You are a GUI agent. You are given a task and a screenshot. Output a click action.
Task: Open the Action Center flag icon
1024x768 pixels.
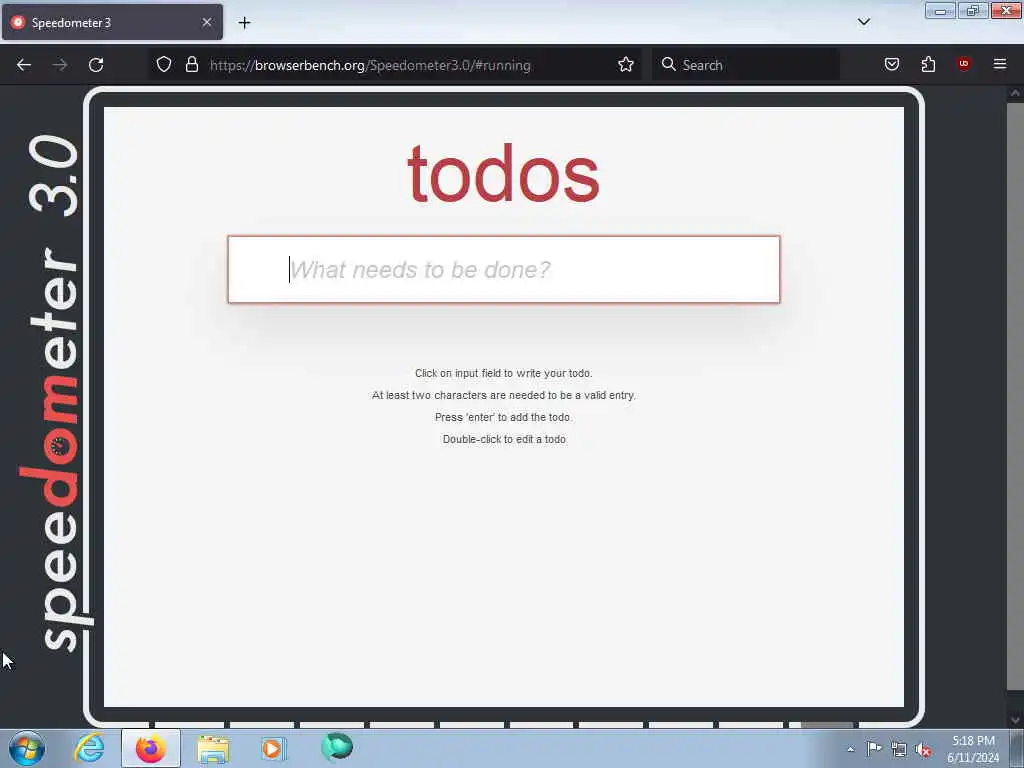tap(874, 749)
